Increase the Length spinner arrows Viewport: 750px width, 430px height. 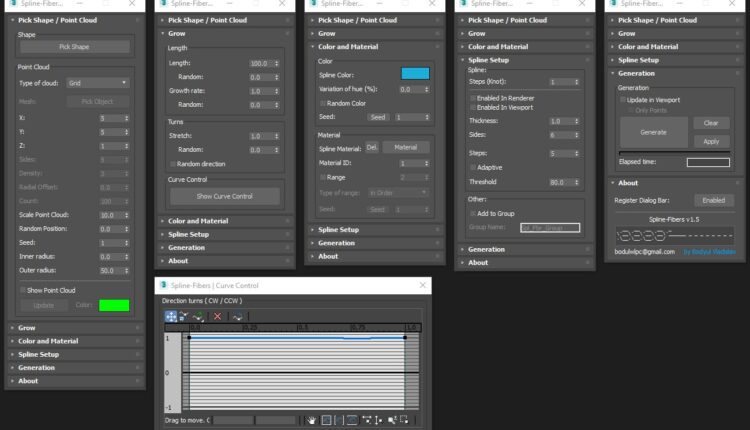pos(276,61)
